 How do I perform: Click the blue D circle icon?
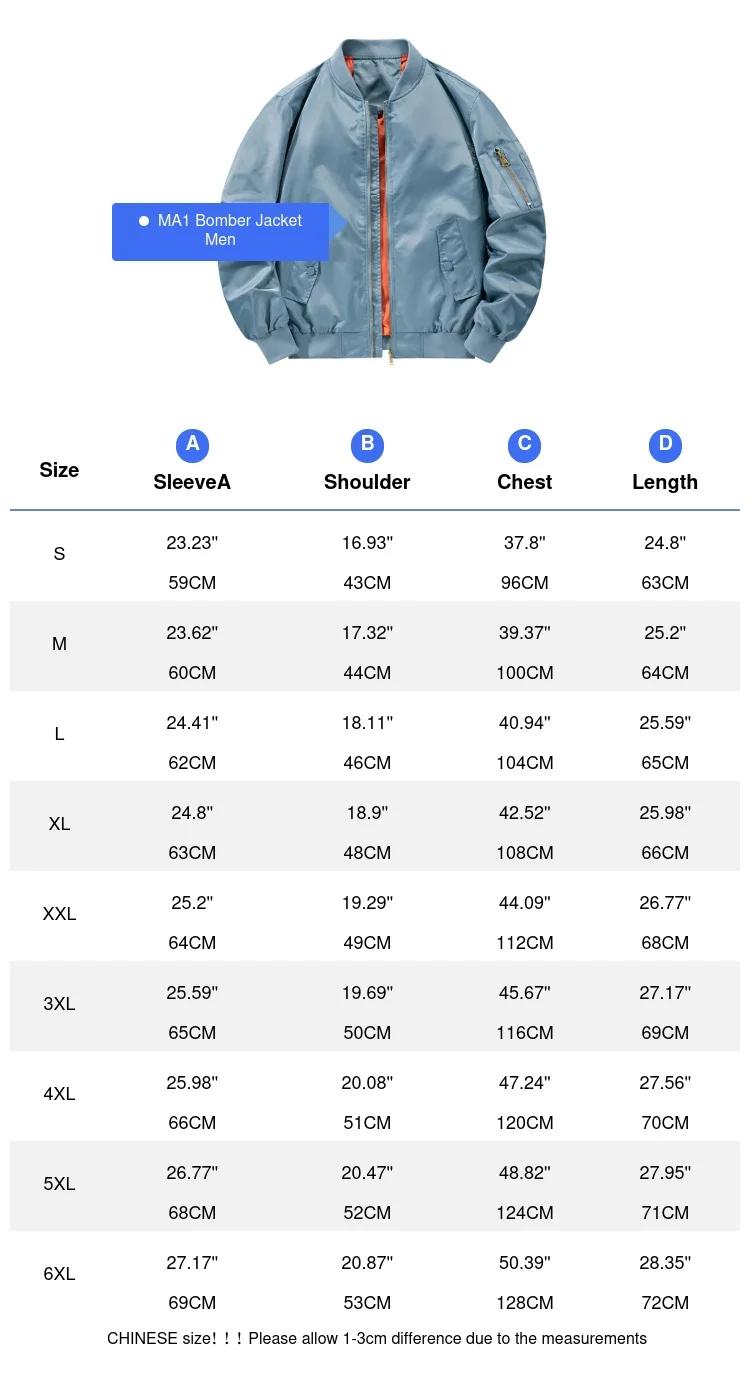(x=665, y=445)
